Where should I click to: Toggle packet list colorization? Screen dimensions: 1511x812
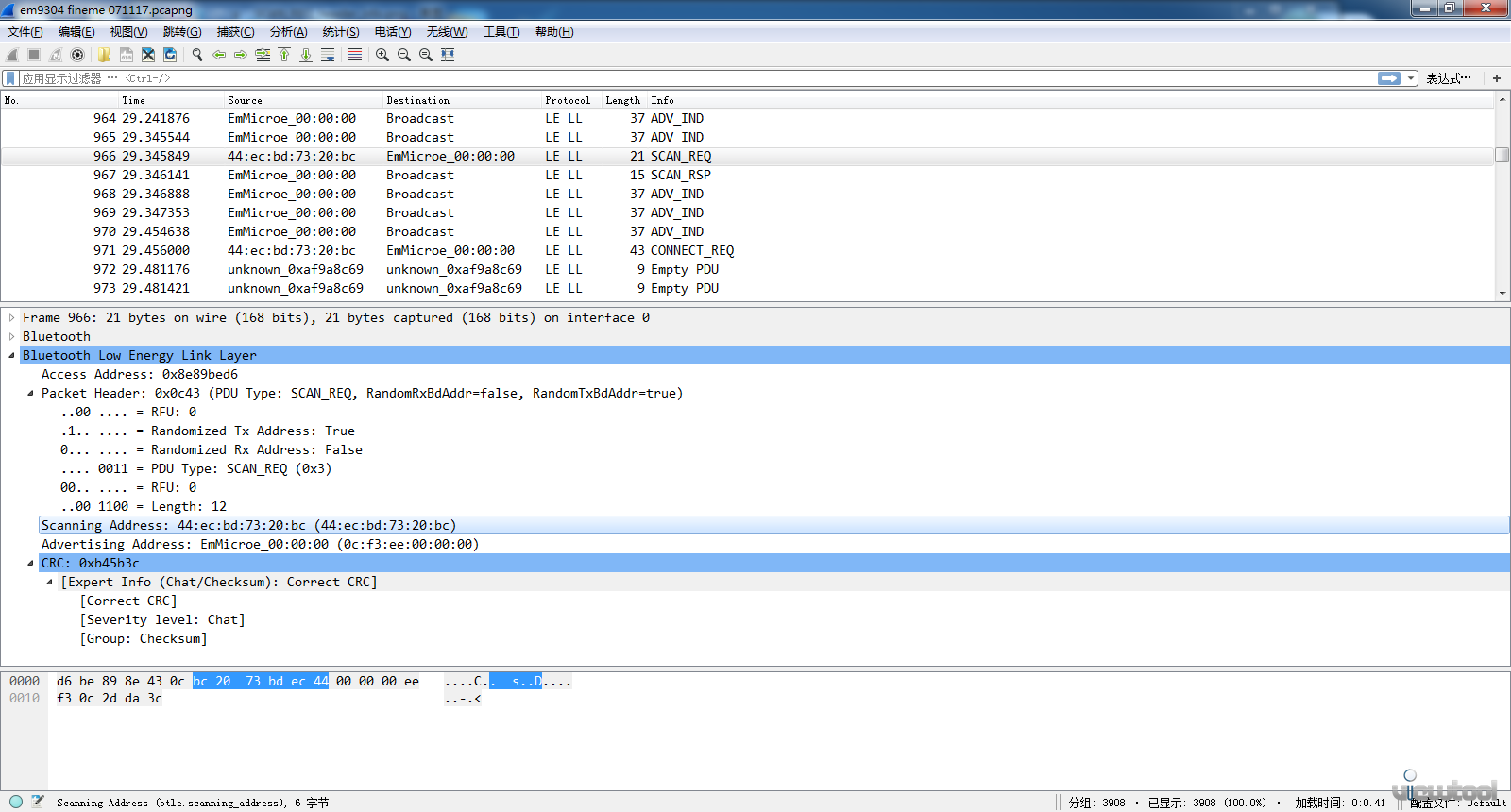(355, 55)
